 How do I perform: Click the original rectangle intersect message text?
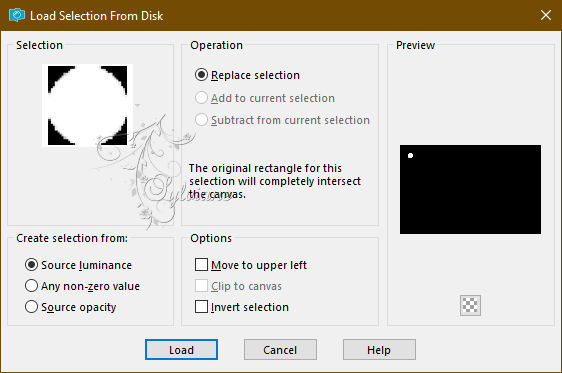(275, 181)
